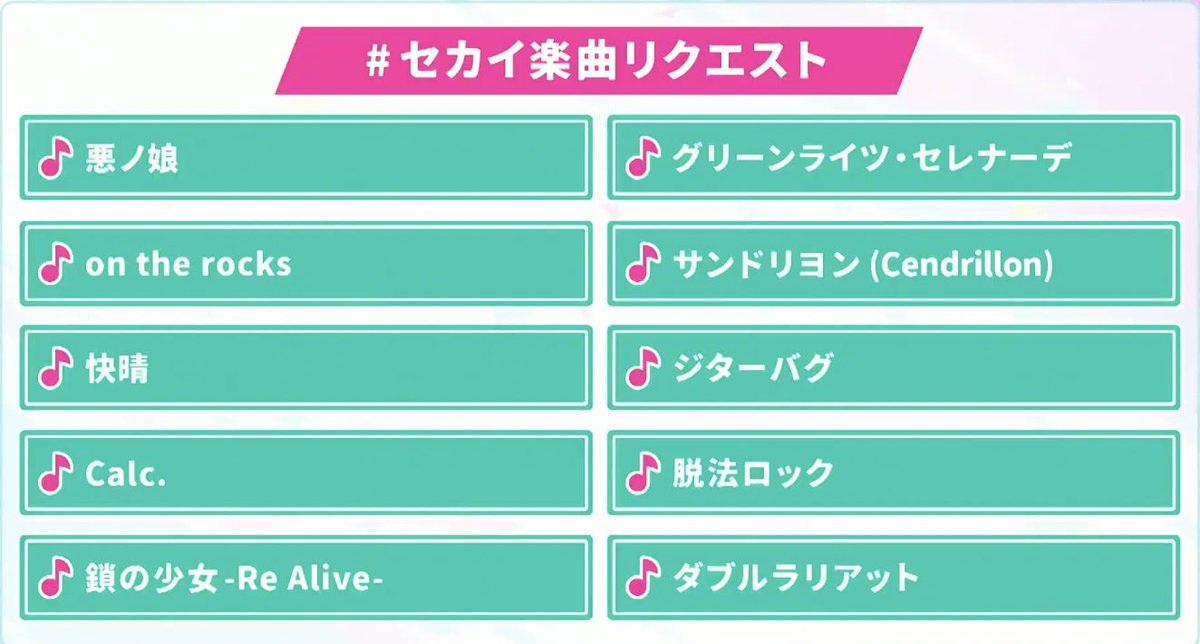This screenshot has width=1200, height=644.
Task: Choose the ジターバグ song title
Action: pyautogui.click(x=752, y=368)
